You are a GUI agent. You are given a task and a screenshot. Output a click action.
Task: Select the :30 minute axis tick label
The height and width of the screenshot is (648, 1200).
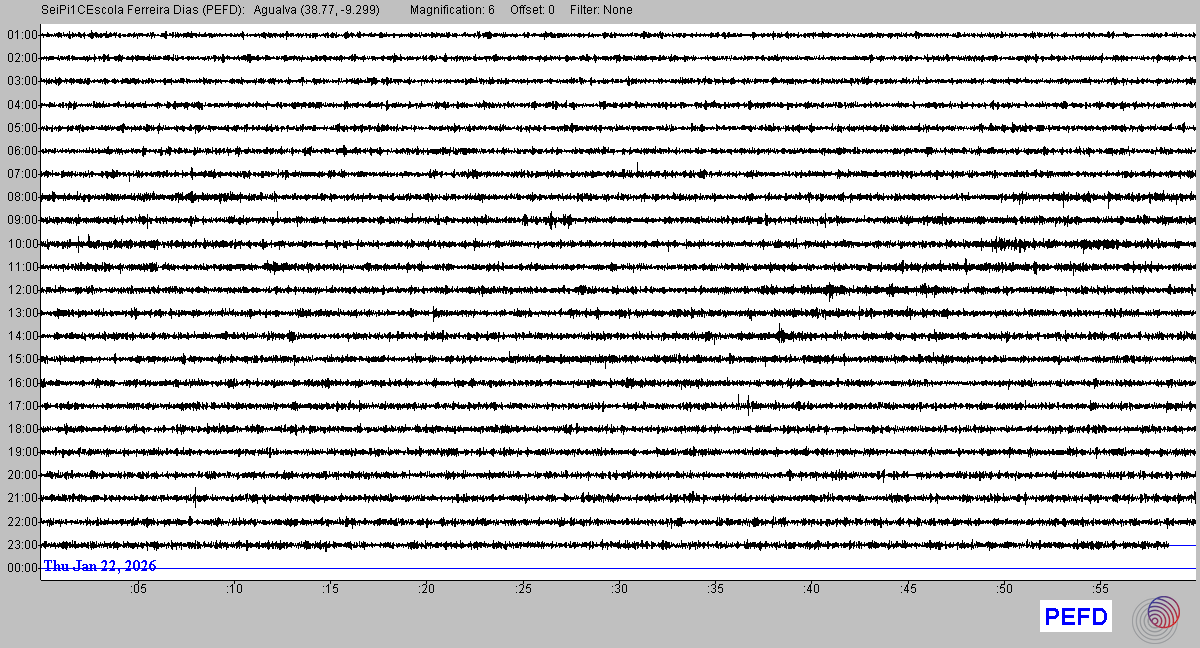coord(619,589)
